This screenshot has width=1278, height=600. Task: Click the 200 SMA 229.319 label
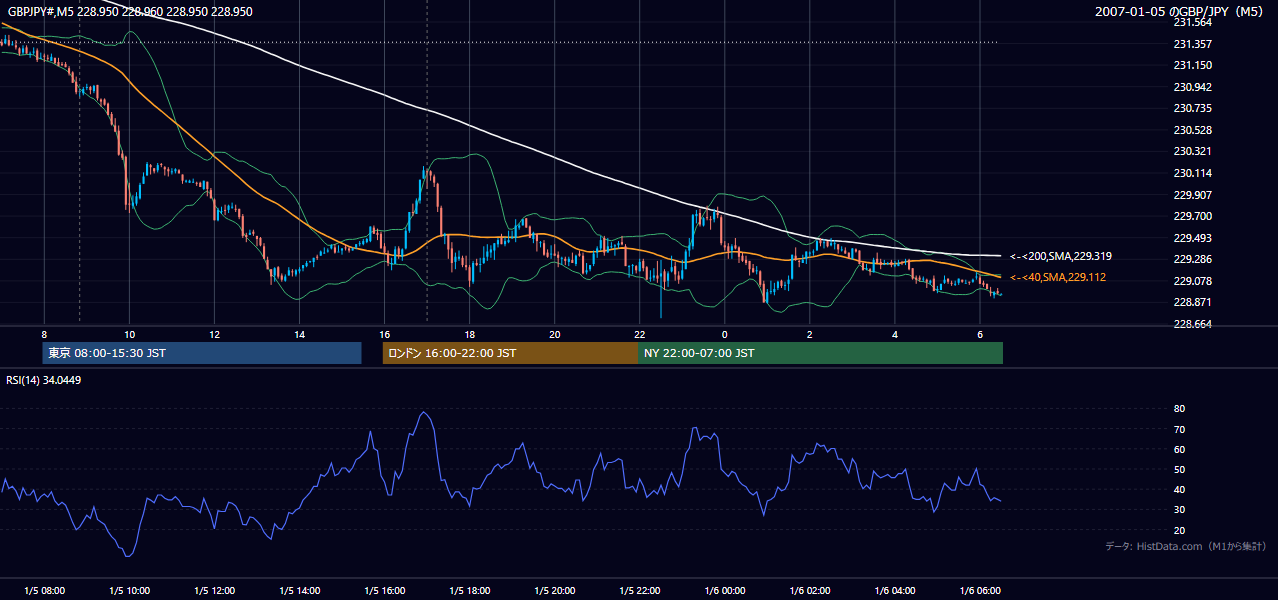(x=1061, y=256)
